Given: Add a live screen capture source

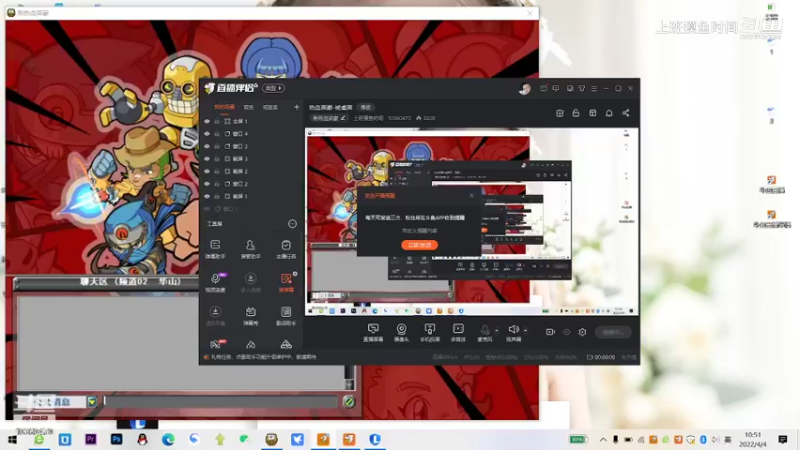Looking at the screenshot, I should 373,332.
